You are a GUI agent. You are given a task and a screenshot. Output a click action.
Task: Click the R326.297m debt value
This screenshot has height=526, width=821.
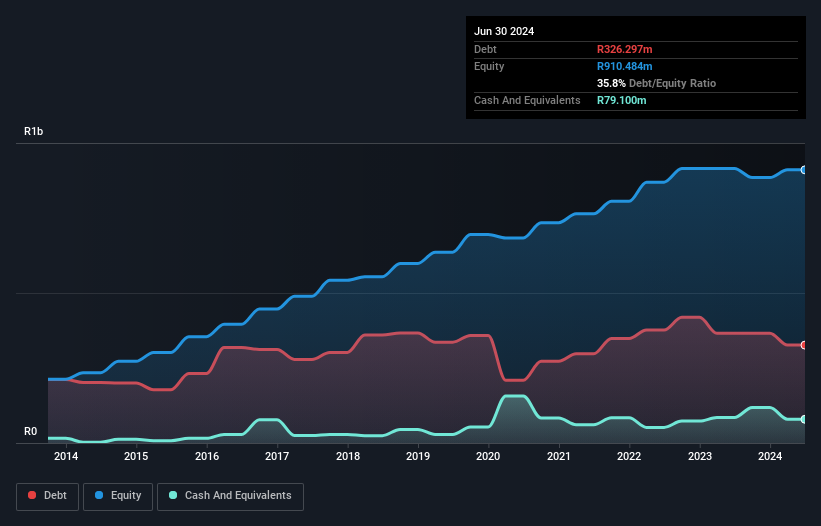coord(625,49)
